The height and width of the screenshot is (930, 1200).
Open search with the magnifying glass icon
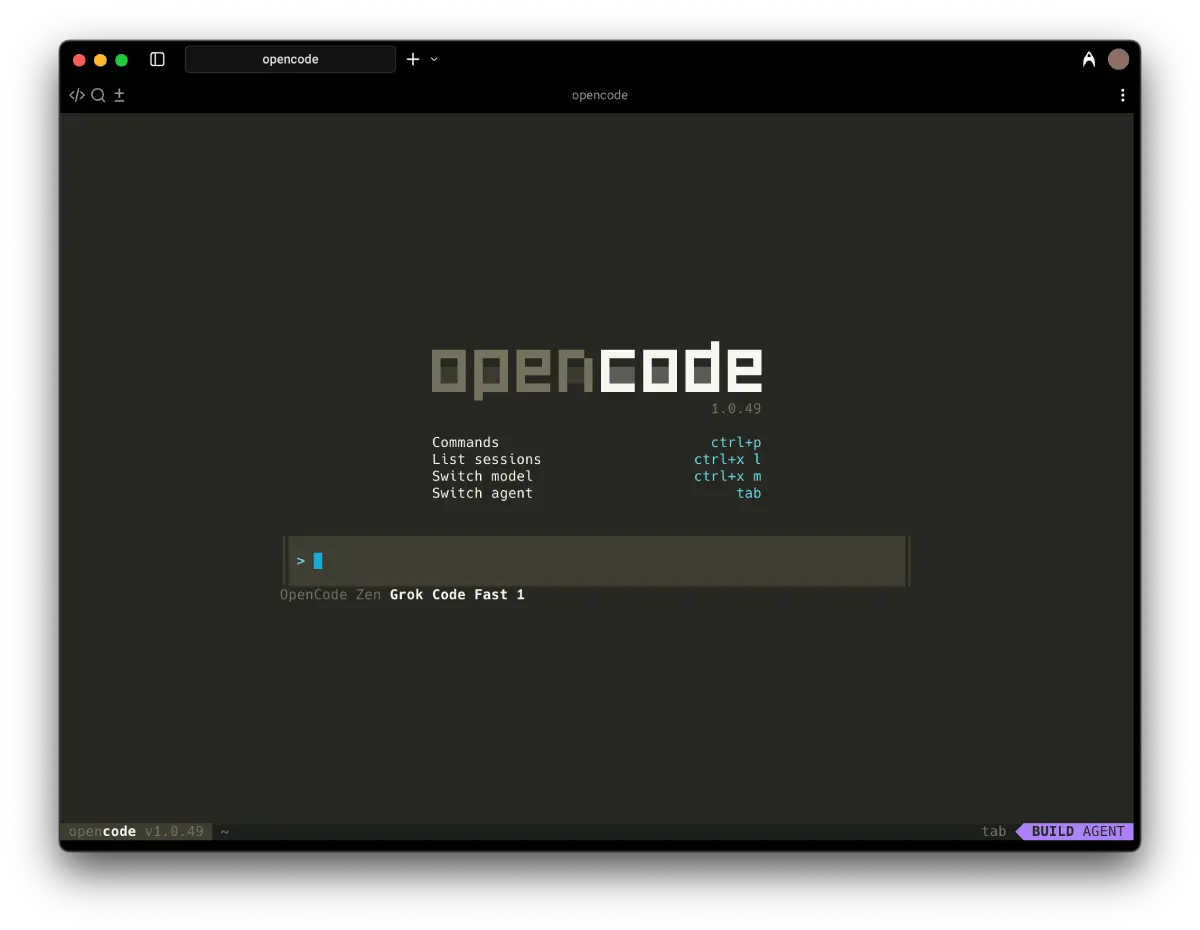(x=98, y=95)
